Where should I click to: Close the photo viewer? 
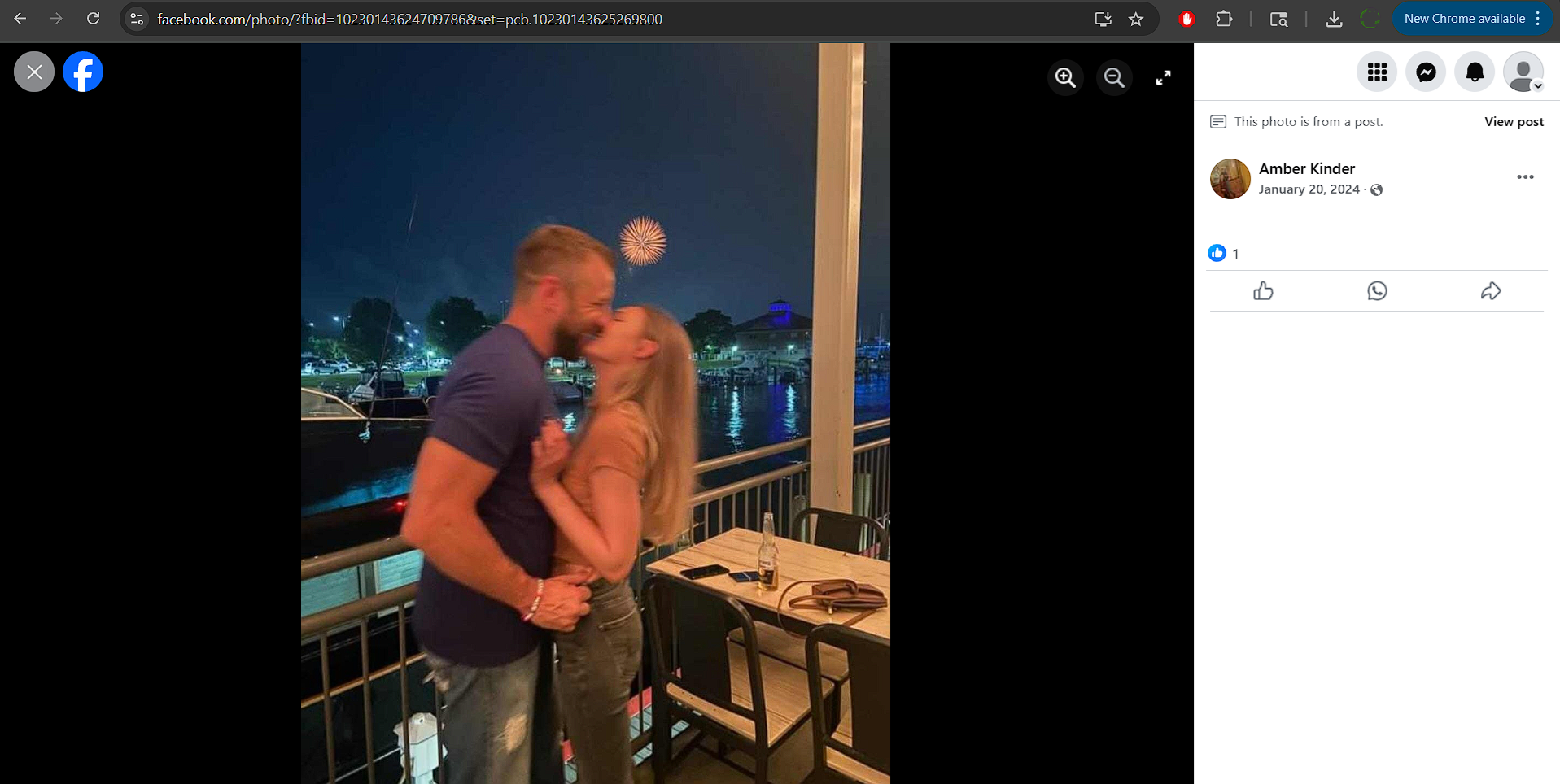[x=34, y=72]
